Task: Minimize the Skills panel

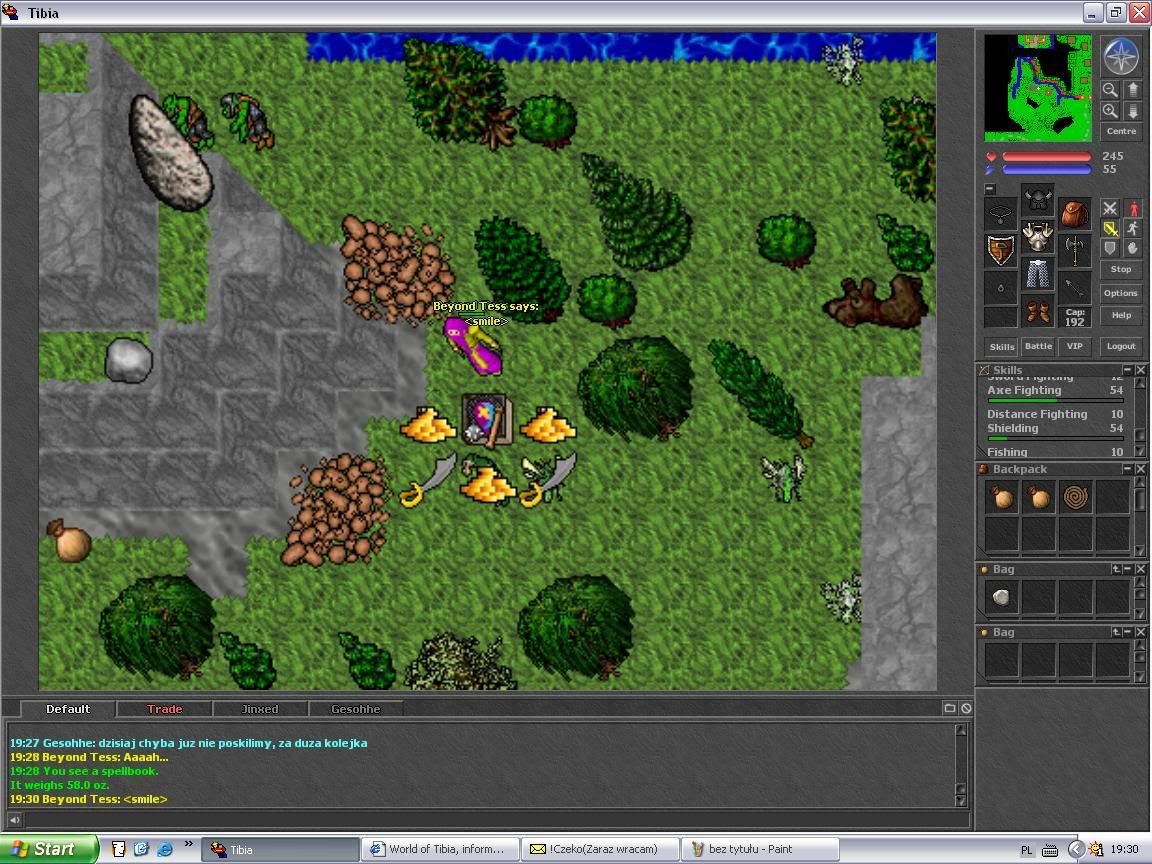Action: pos(1126,370)
